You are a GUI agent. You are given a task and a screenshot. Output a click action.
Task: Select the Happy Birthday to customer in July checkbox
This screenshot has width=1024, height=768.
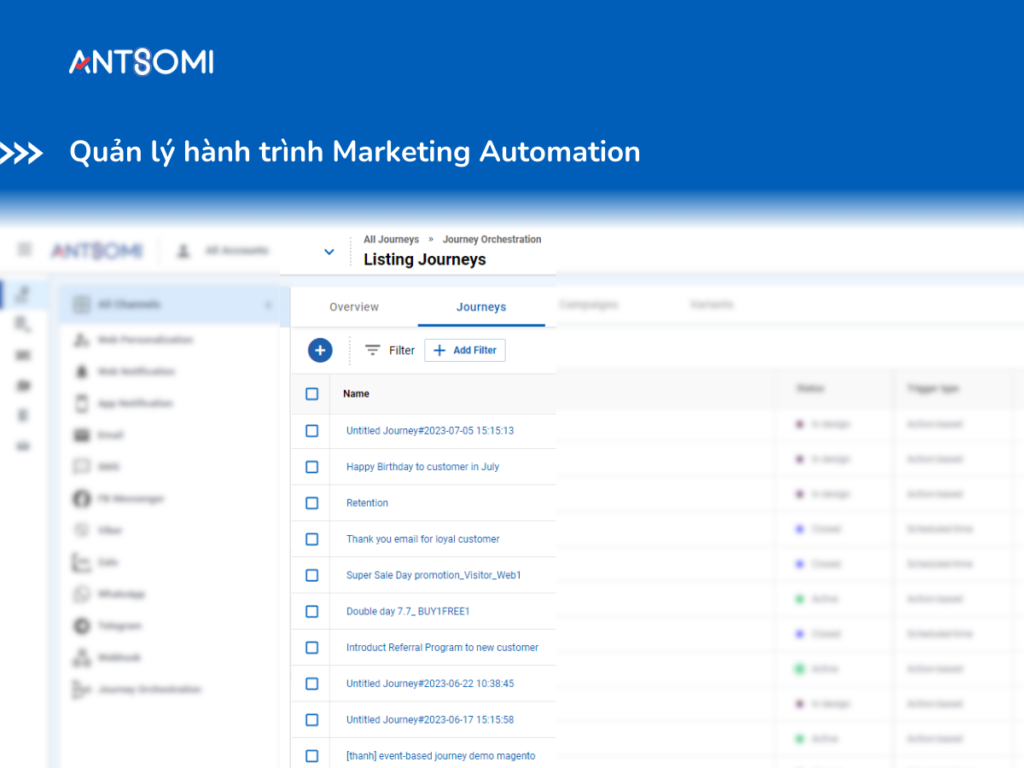(x=312, y=467)
